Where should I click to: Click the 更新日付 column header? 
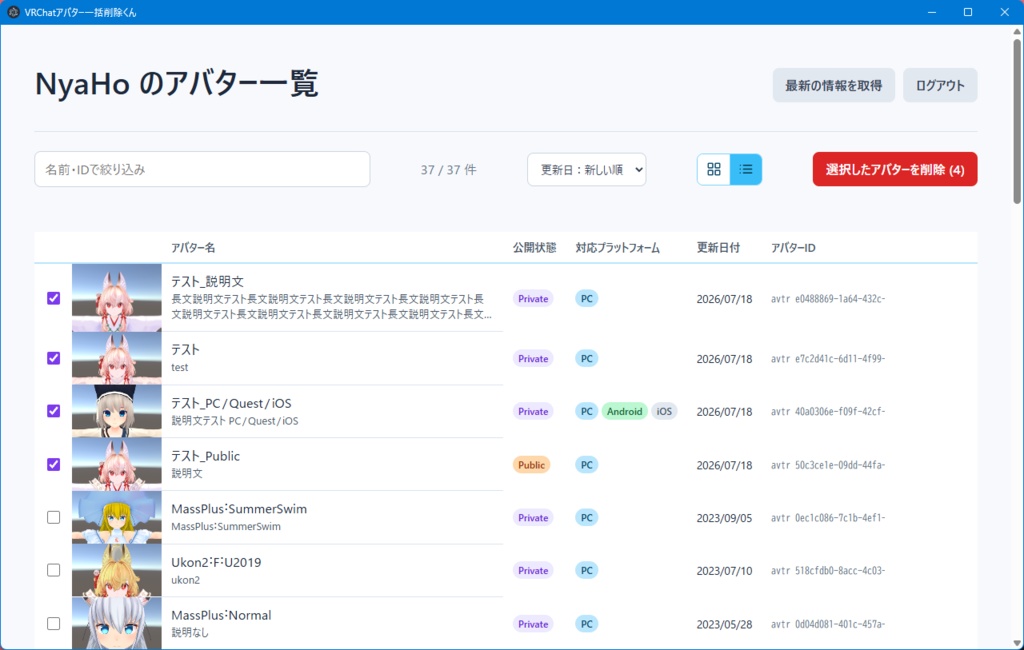pyautogui.click(x=718, y=248)
